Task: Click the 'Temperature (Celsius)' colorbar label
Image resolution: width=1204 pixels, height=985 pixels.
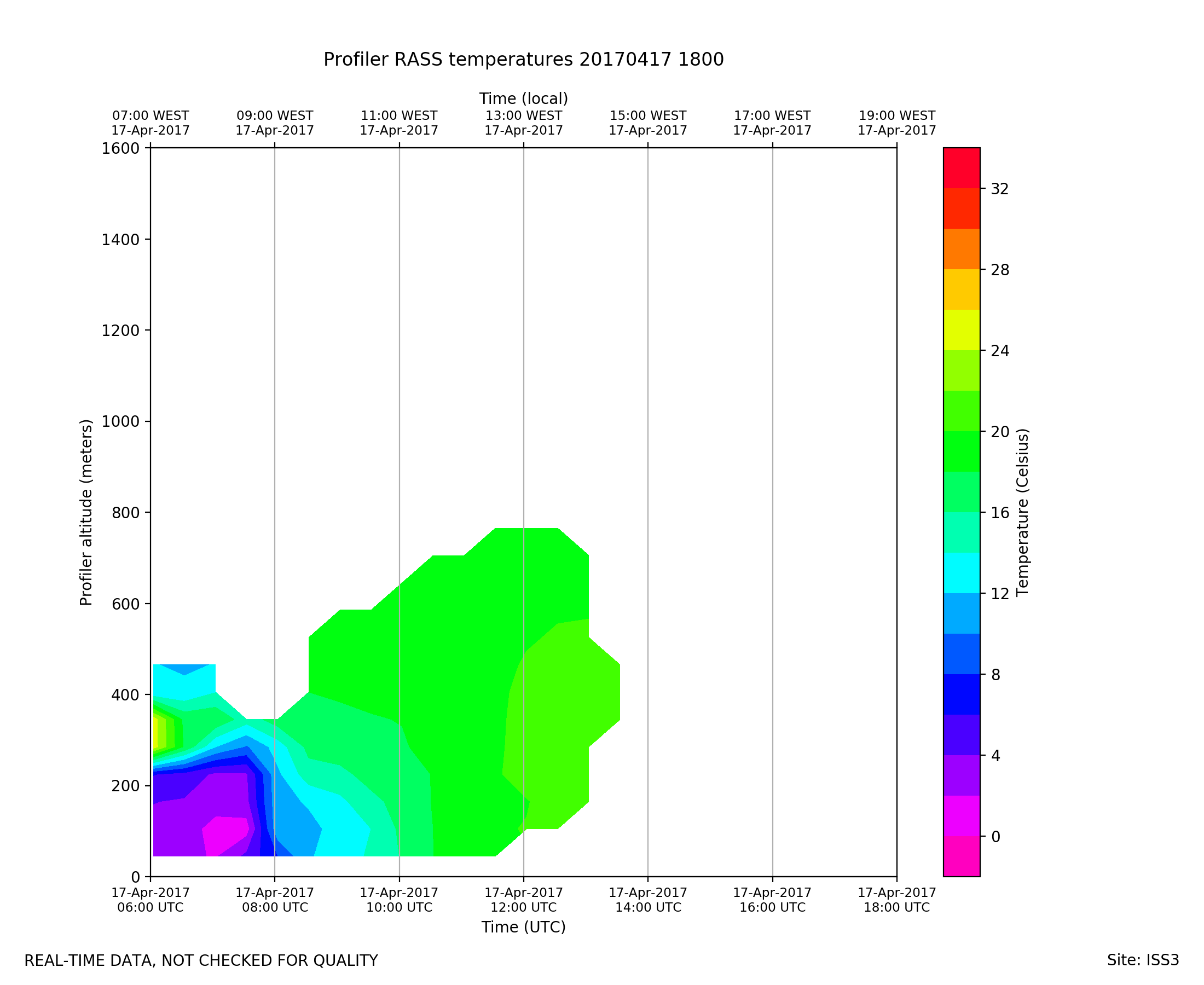Action: pos(1022,512)
